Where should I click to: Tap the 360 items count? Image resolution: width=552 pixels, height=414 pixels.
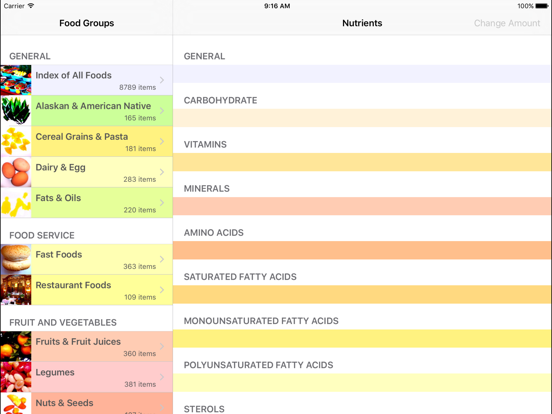click(139, 353)
